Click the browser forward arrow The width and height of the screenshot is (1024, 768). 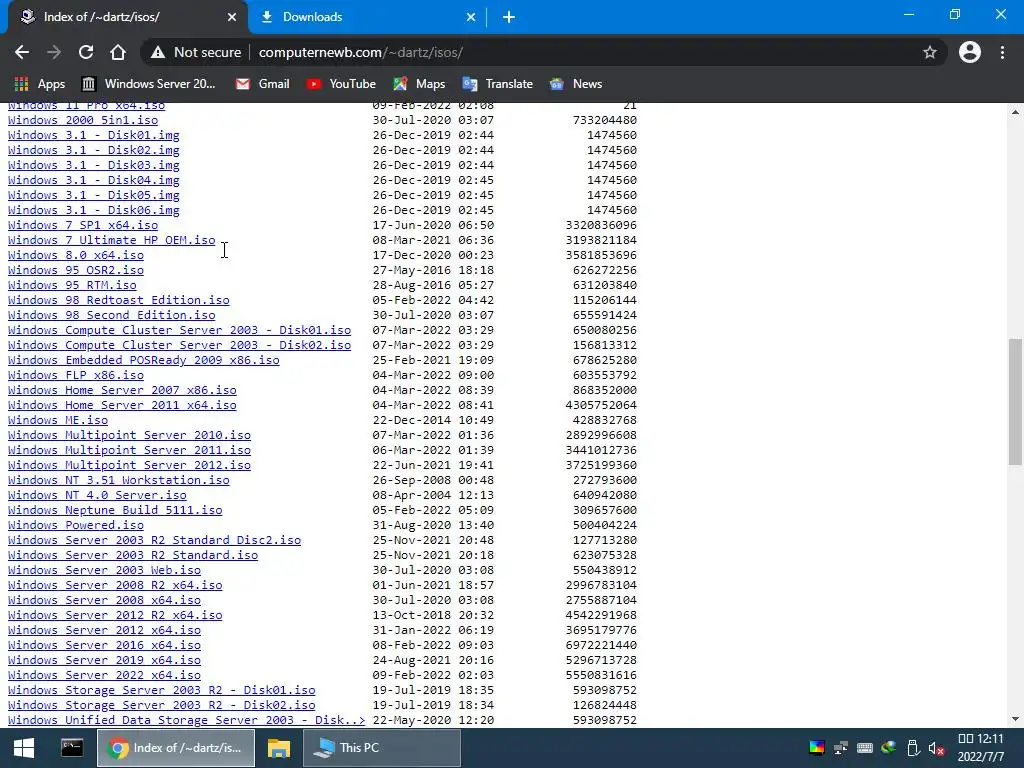(x=54, y=52)
